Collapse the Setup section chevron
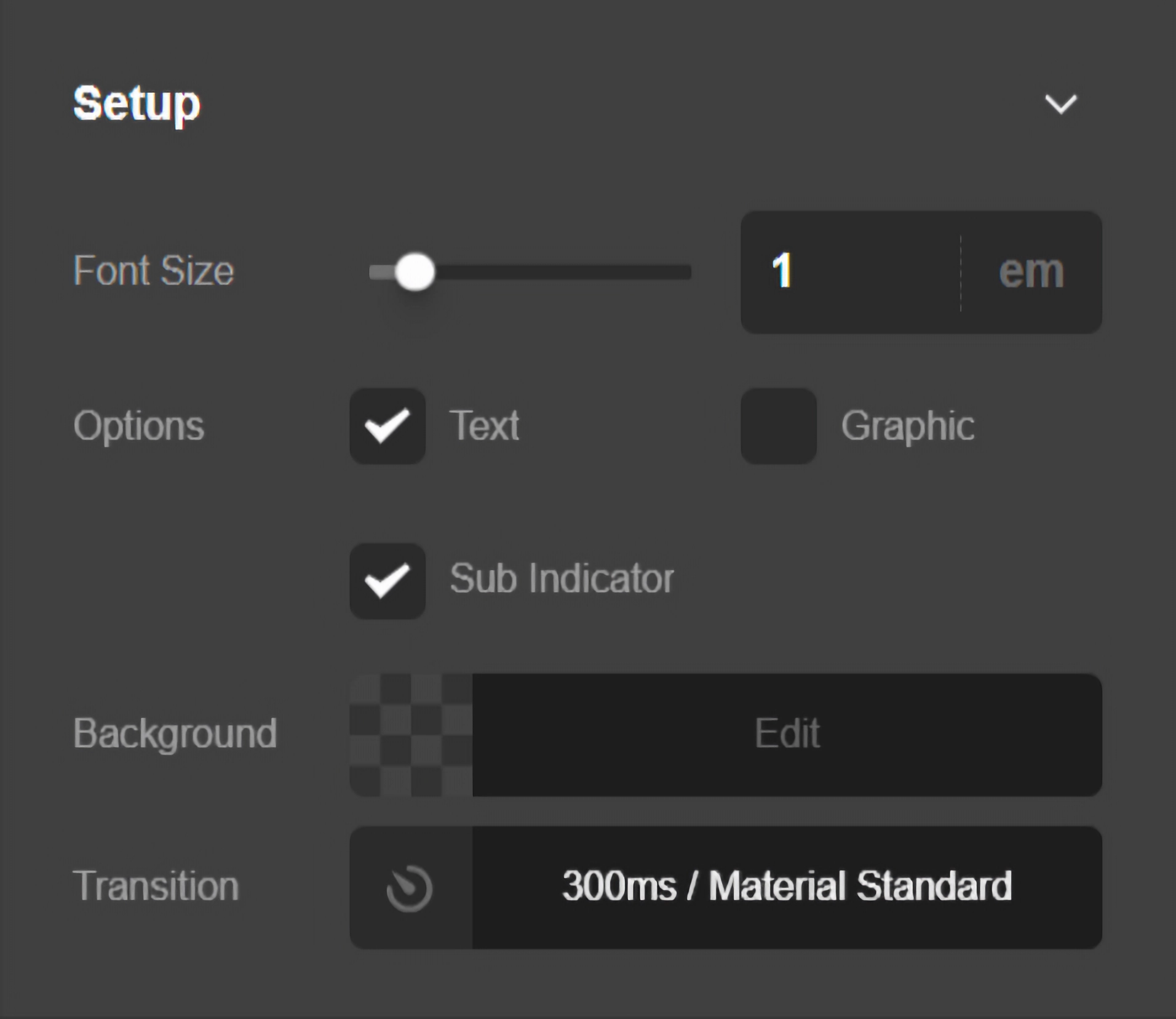The height and width of the screenshot is (1019, 1176). [x=1060, y=104]
